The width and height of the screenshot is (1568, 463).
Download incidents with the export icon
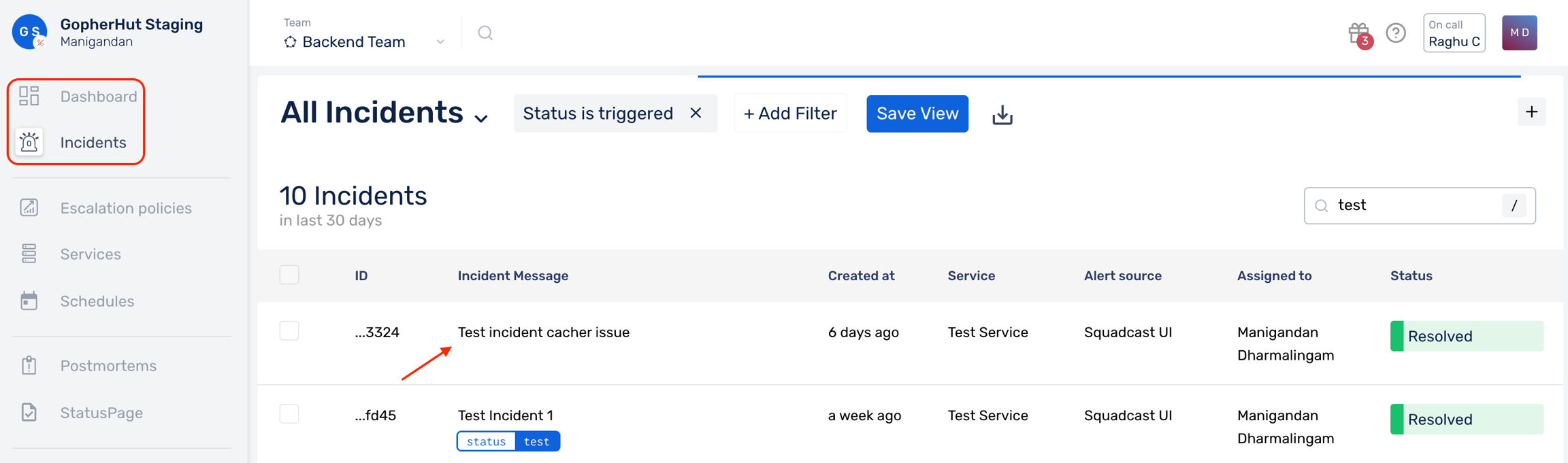(x=1002, y=114)
